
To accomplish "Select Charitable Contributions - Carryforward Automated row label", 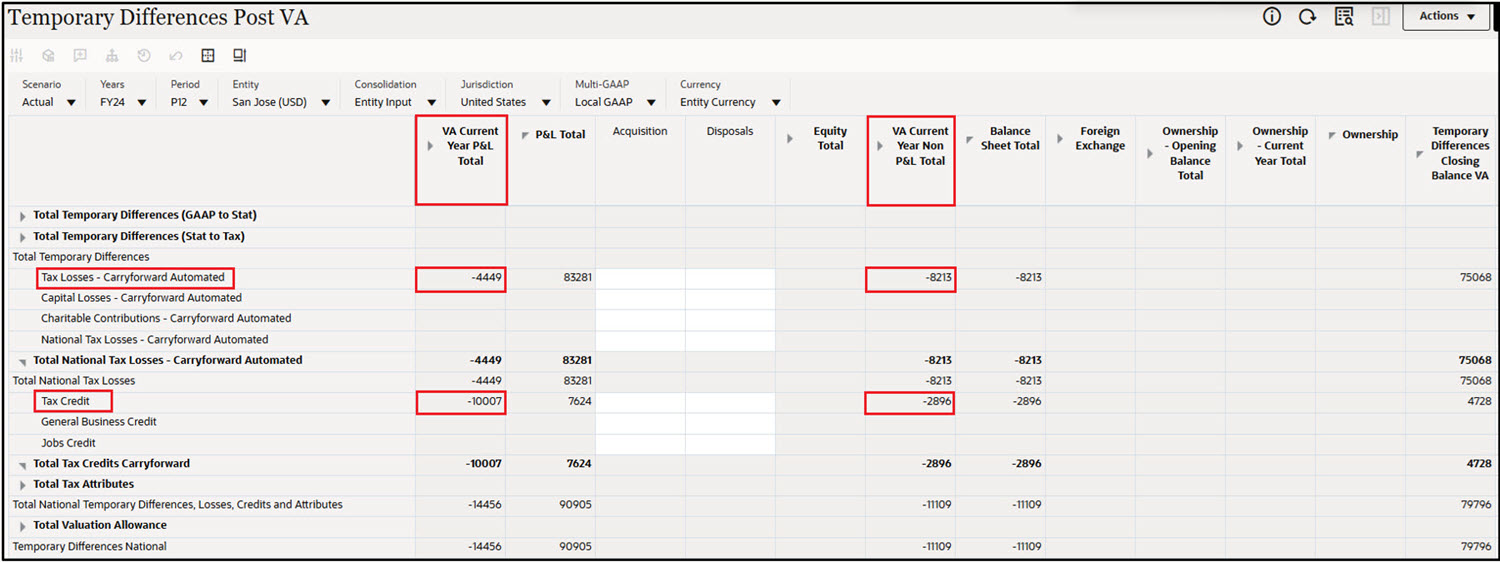I will pos(166,319).
